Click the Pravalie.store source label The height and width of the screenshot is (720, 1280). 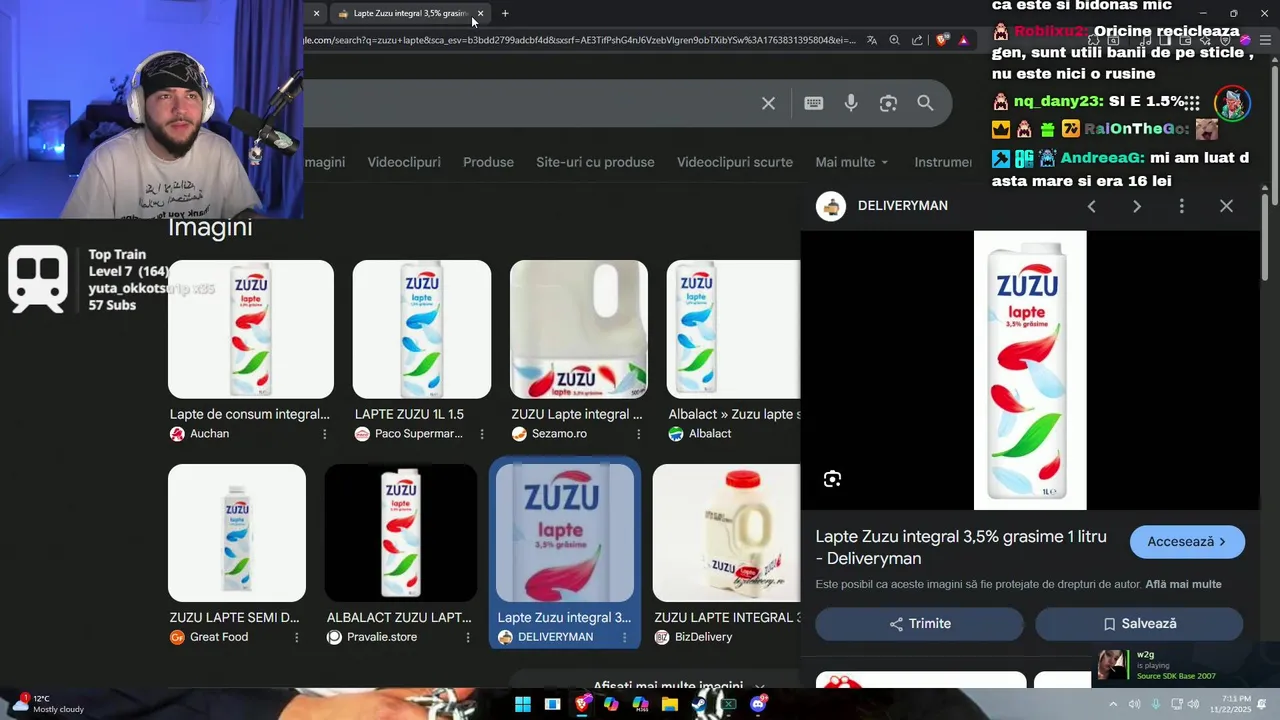pos(382,637)
